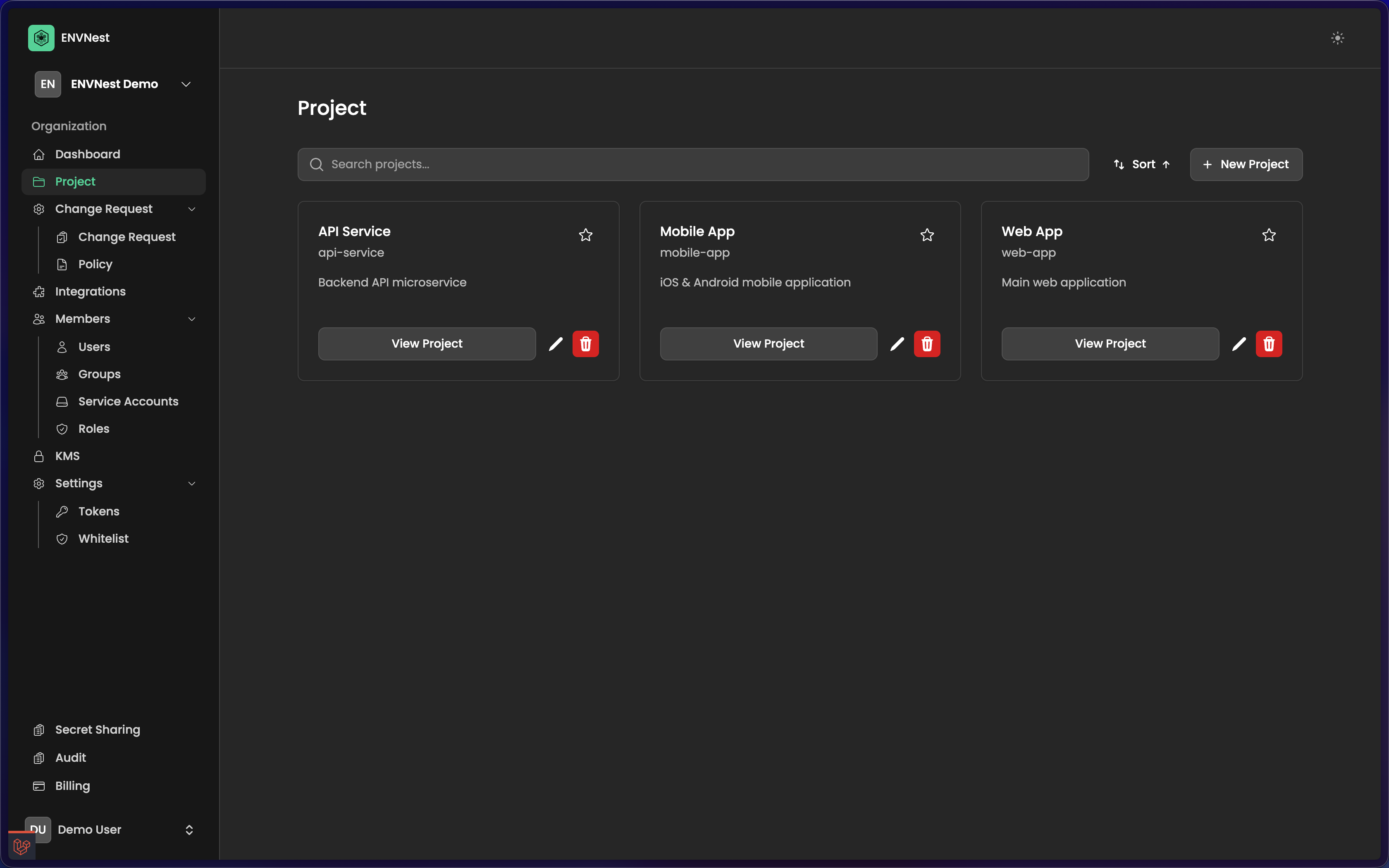Click the ENVNest logo icon
1389x868 pixels.
coord(41,38)
